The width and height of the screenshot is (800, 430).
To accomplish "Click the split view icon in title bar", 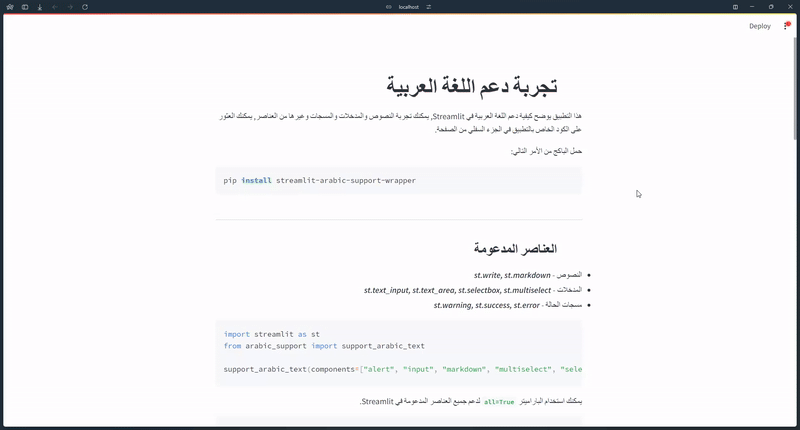I will 735,7.
